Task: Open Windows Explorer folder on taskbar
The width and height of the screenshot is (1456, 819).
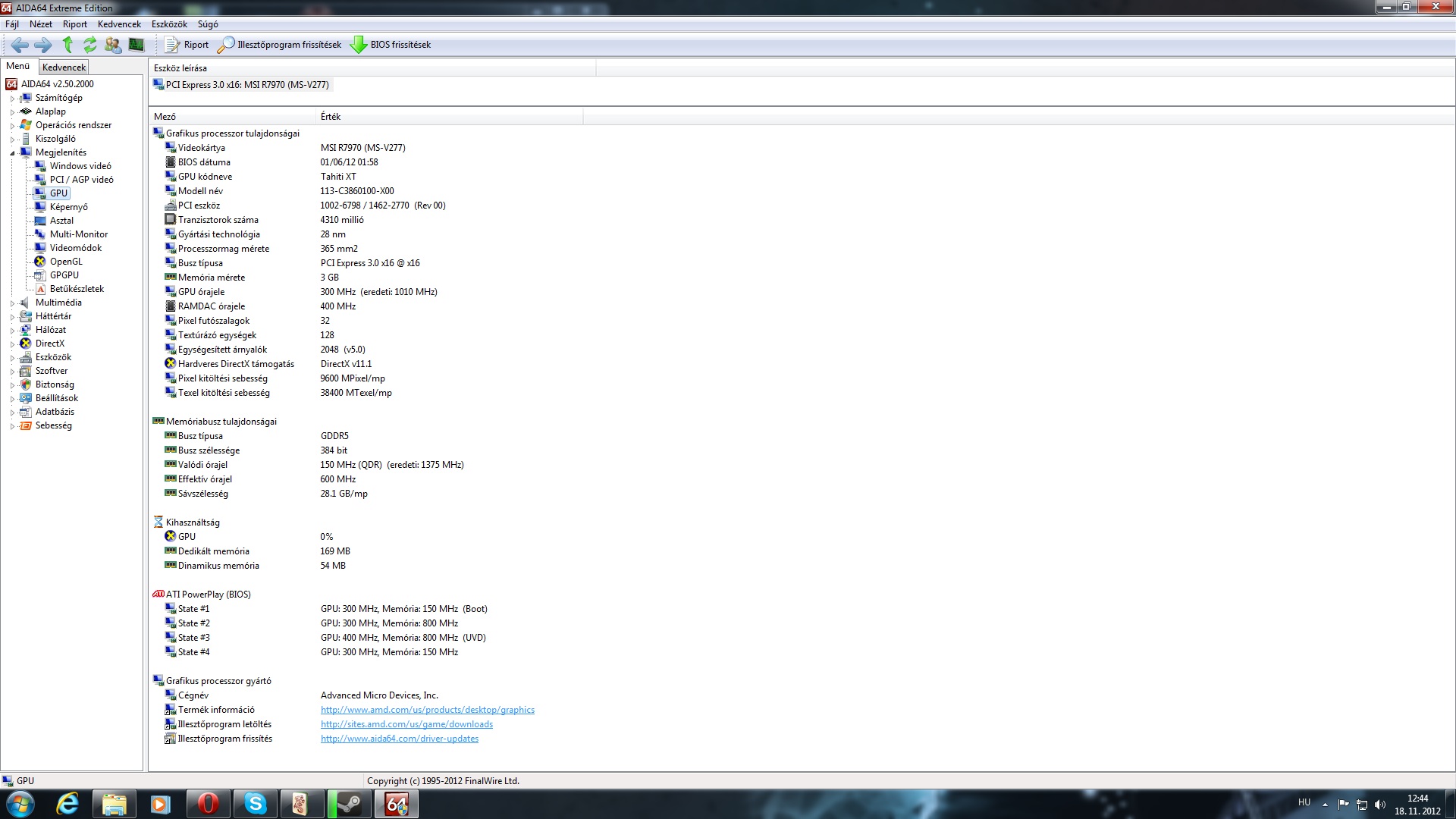Action: tap(114, 804)
